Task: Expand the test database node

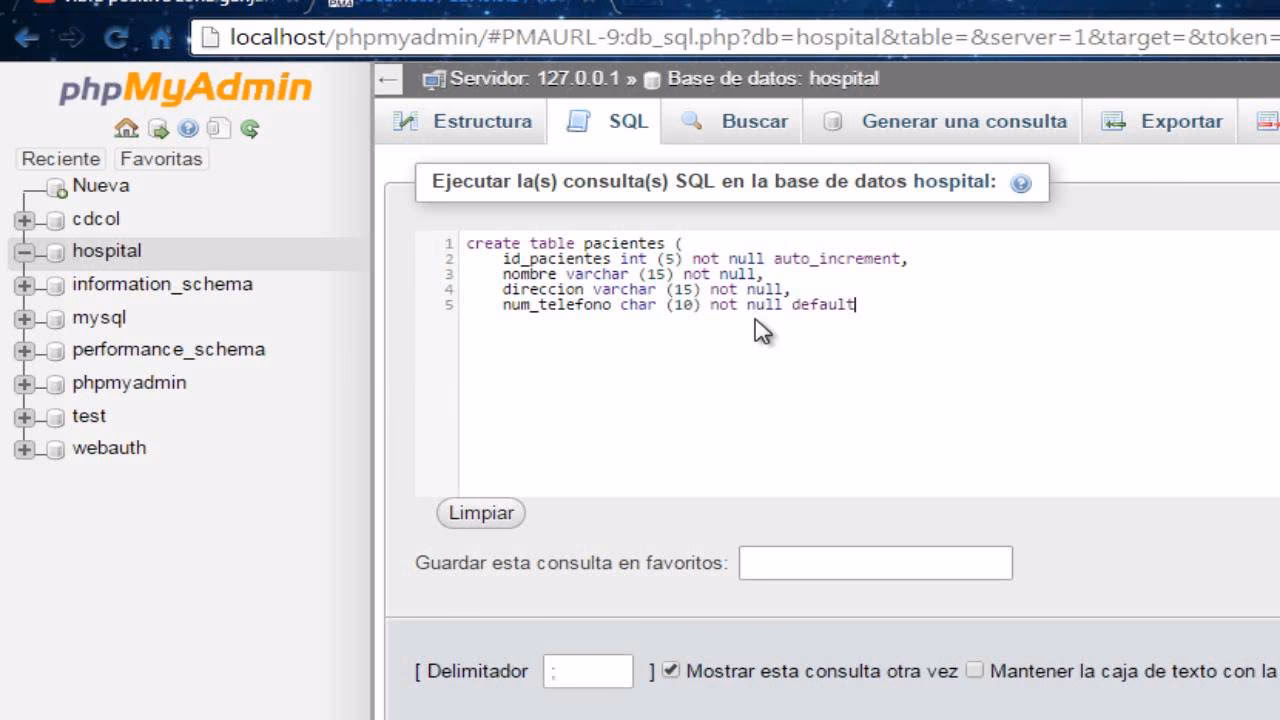Action: point(25,417)
